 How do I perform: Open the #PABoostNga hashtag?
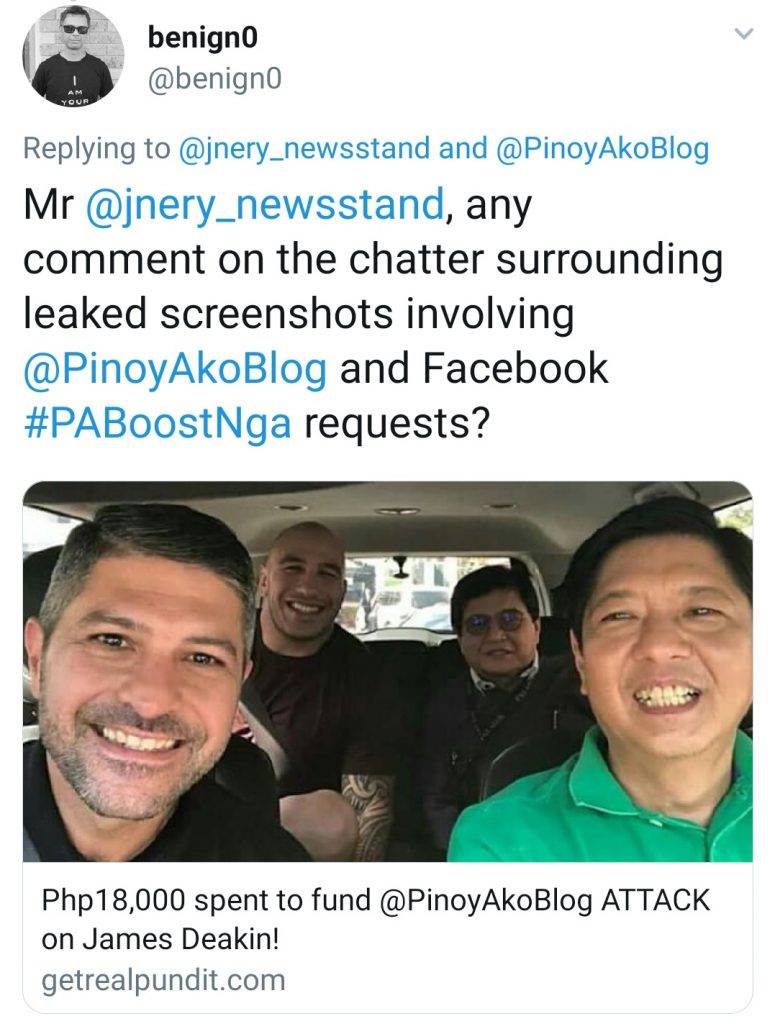(157, 423)
